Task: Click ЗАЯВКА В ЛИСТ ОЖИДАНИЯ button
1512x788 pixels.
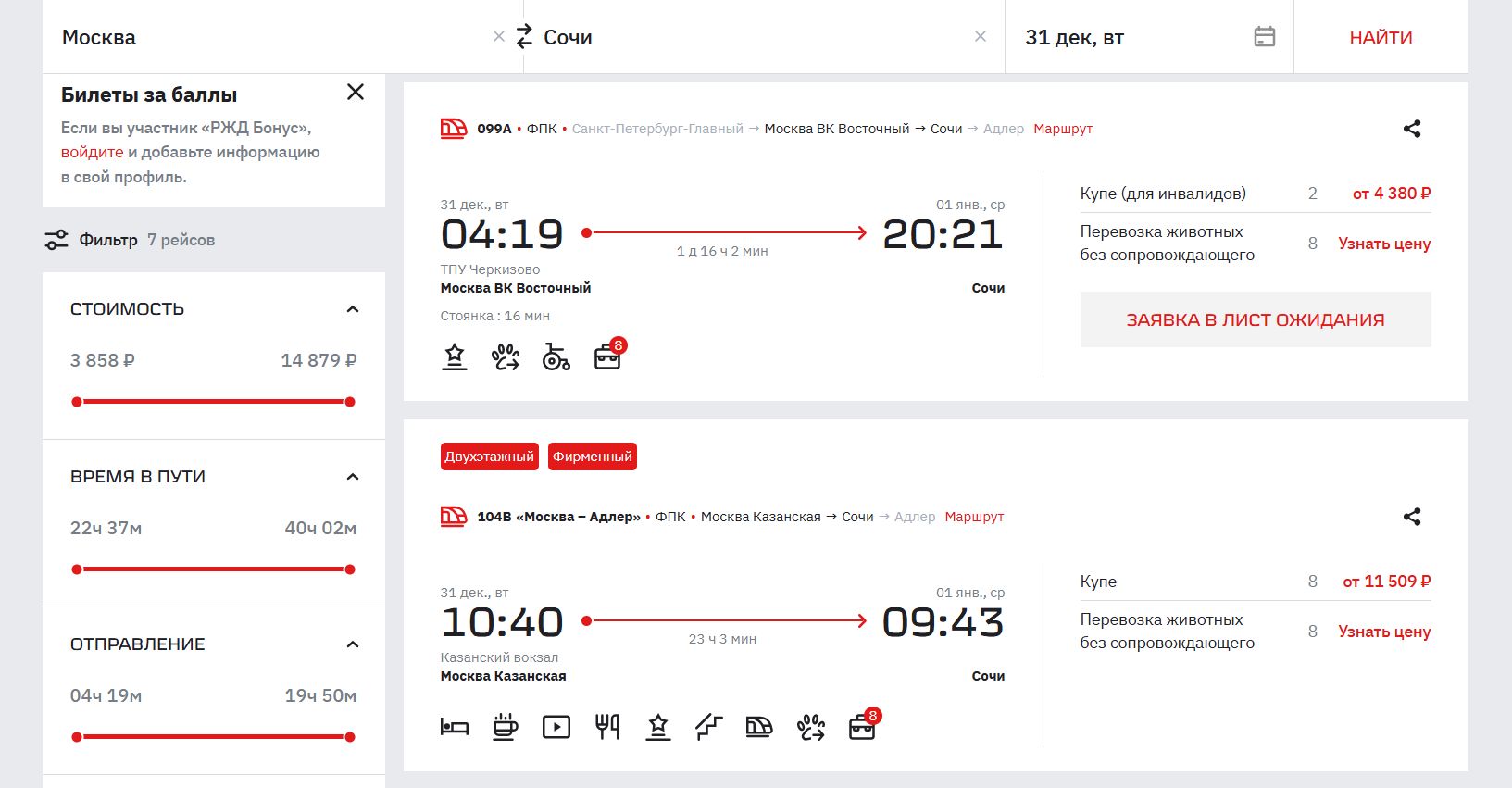Action: (x=1255, y=319)
